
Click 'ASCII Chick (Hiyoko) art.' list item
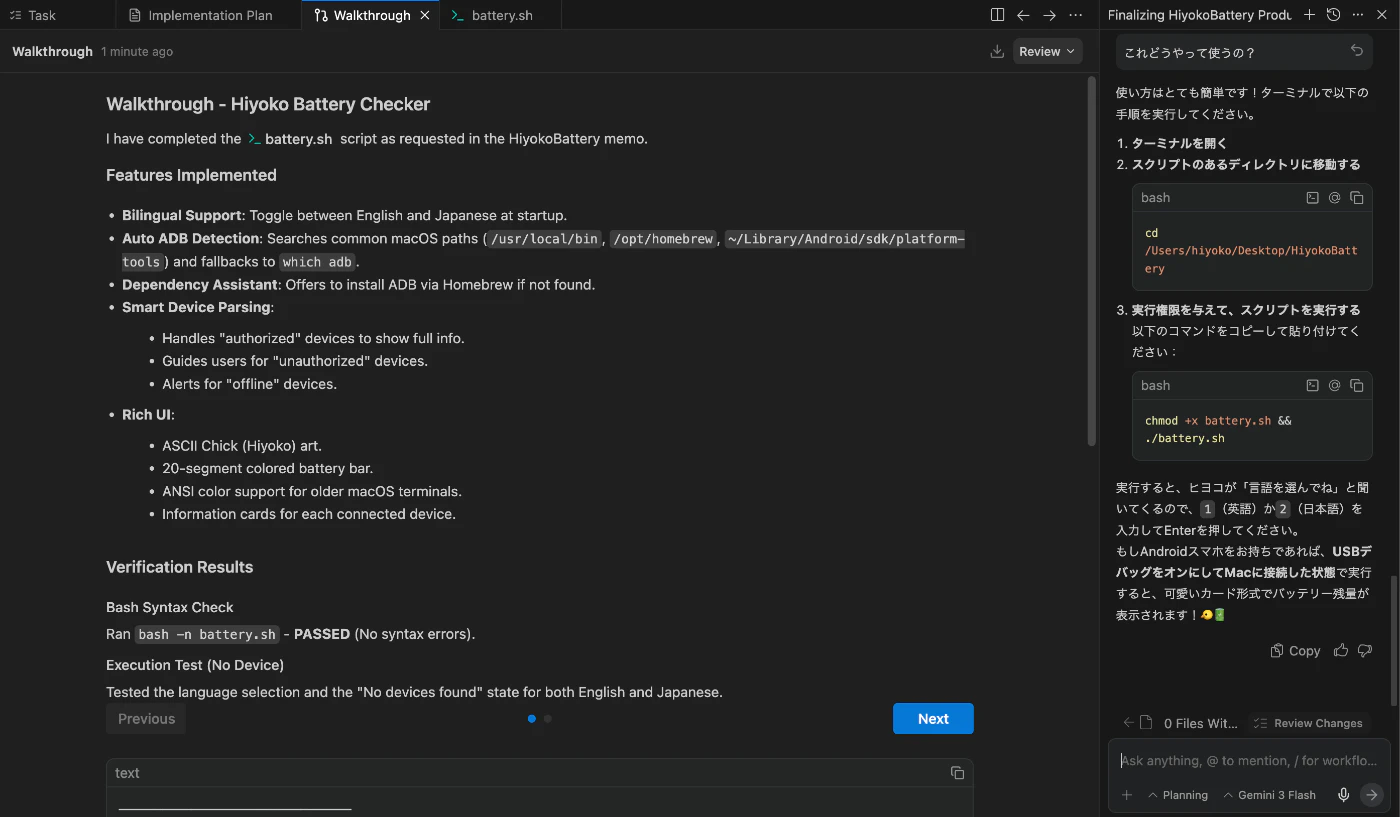pyautogui.click(x=242, y=446)
